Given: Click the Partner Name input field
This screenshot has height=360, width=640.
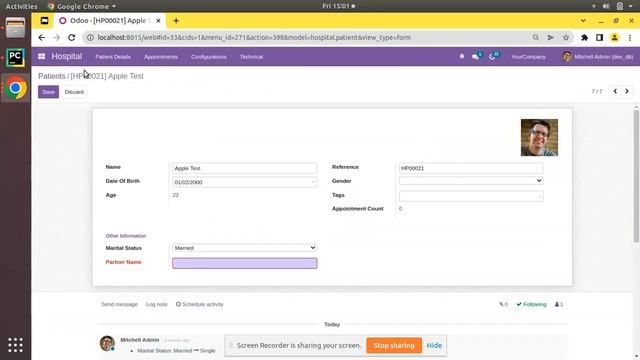Looking at the screenshot, I should click(244, 263).
